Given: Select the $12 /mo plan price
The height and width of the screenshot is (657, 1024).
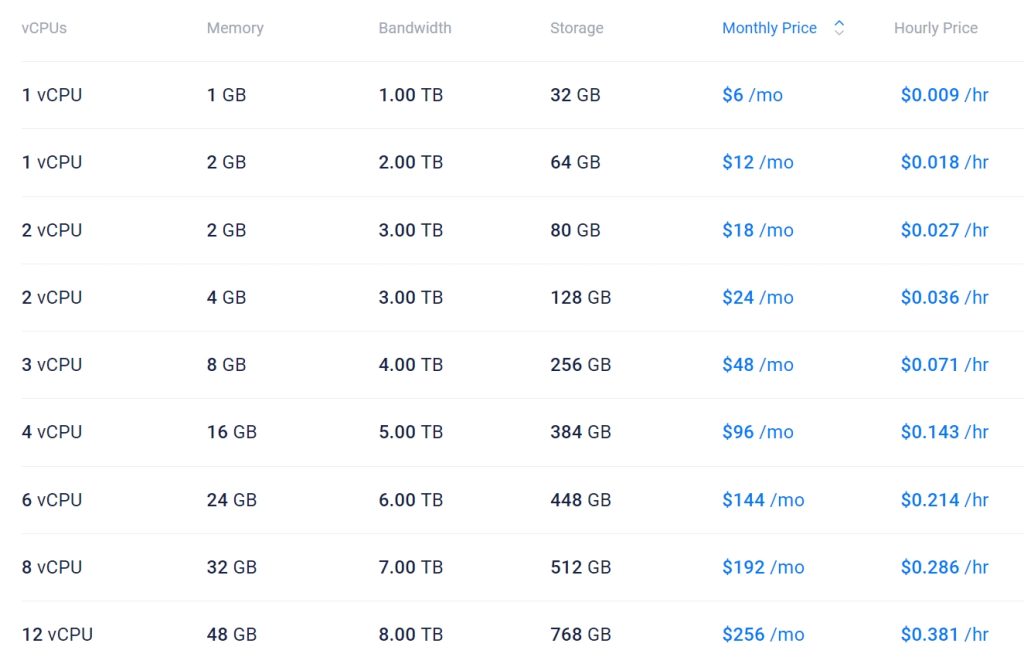Looking at the screenshot, I should coord(757,162).
